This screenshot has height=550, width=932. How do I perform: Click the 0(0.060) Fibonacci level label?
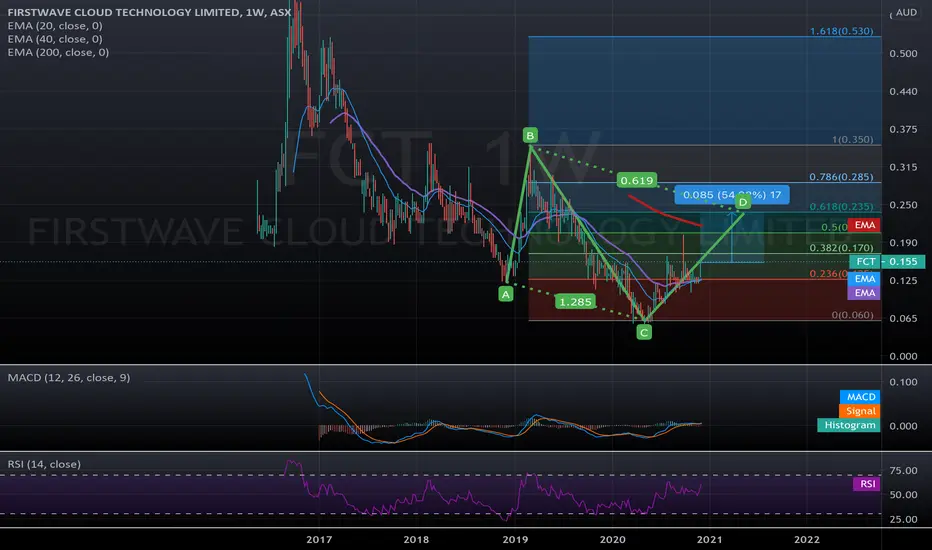tap(852, 315)
